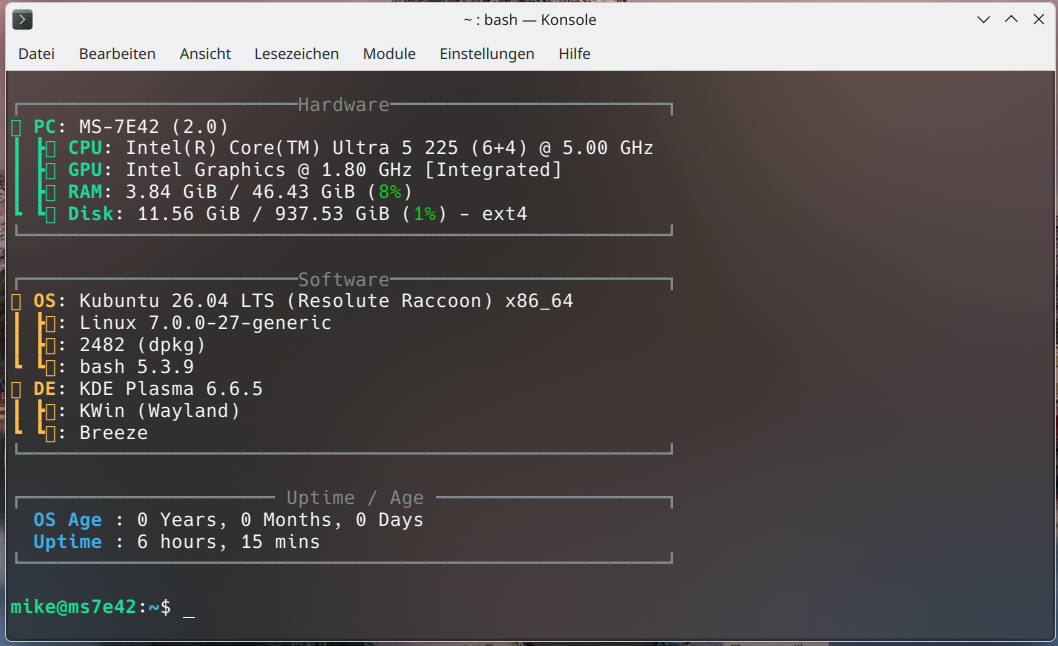Screen dimensions: 1058x646
Task: Open the Einstellungen menu
Action: [x=487, y=54]
